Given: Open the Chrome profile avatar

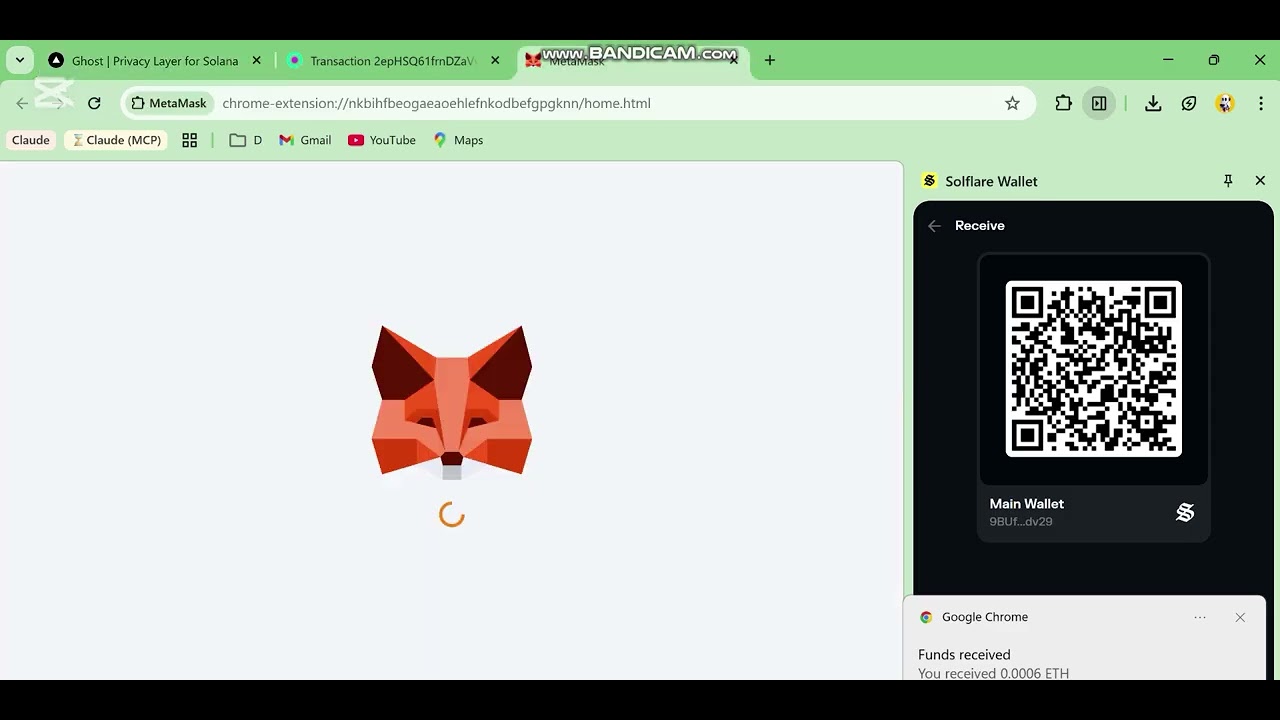Looking at the screenshot, I should [1225, 103].
